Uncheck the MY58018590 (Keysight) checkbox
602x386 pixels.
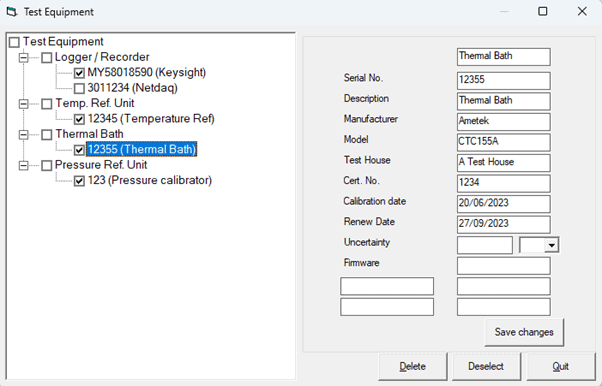coord(79,73)
